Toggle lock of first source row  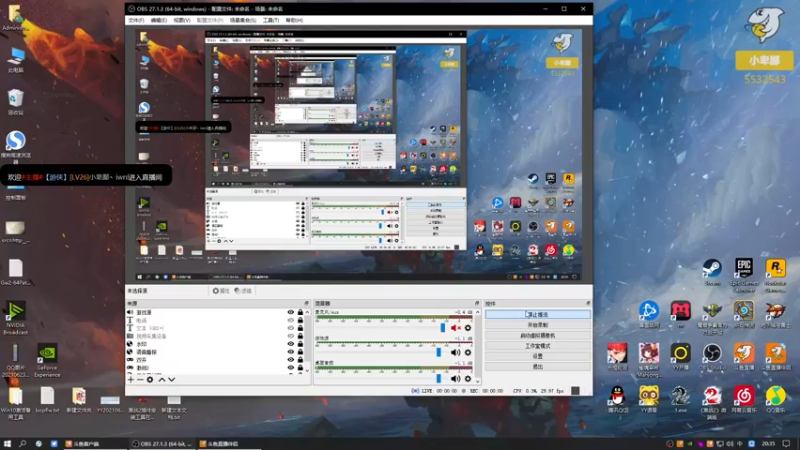click(300, 312)
